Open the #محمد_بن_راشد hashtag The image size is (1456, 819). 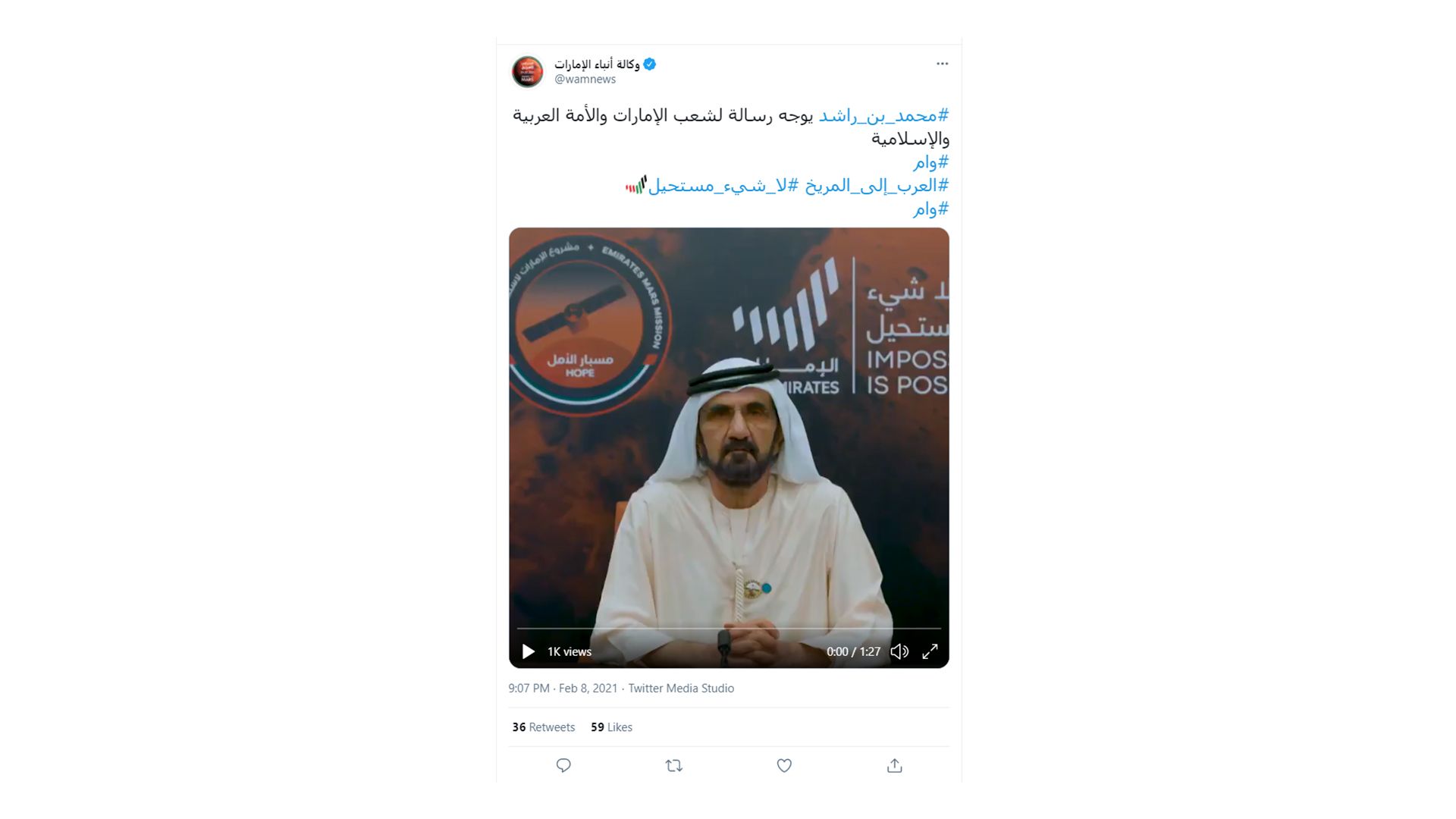click(x=883, y=115)
